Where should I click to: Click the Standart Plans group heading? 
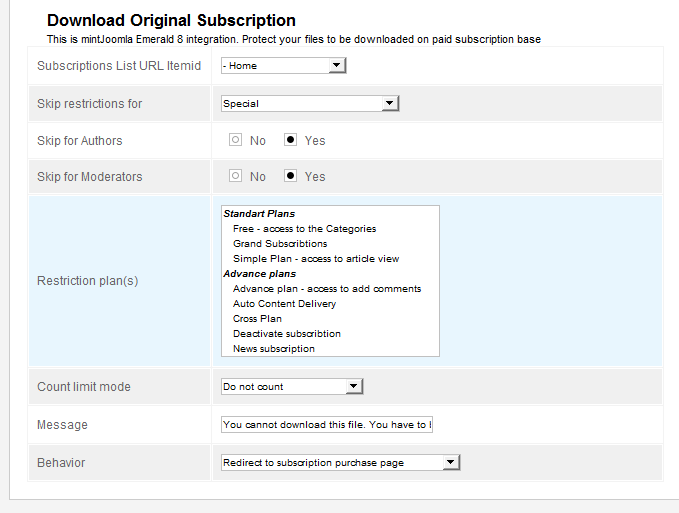[x=259, y=214]
